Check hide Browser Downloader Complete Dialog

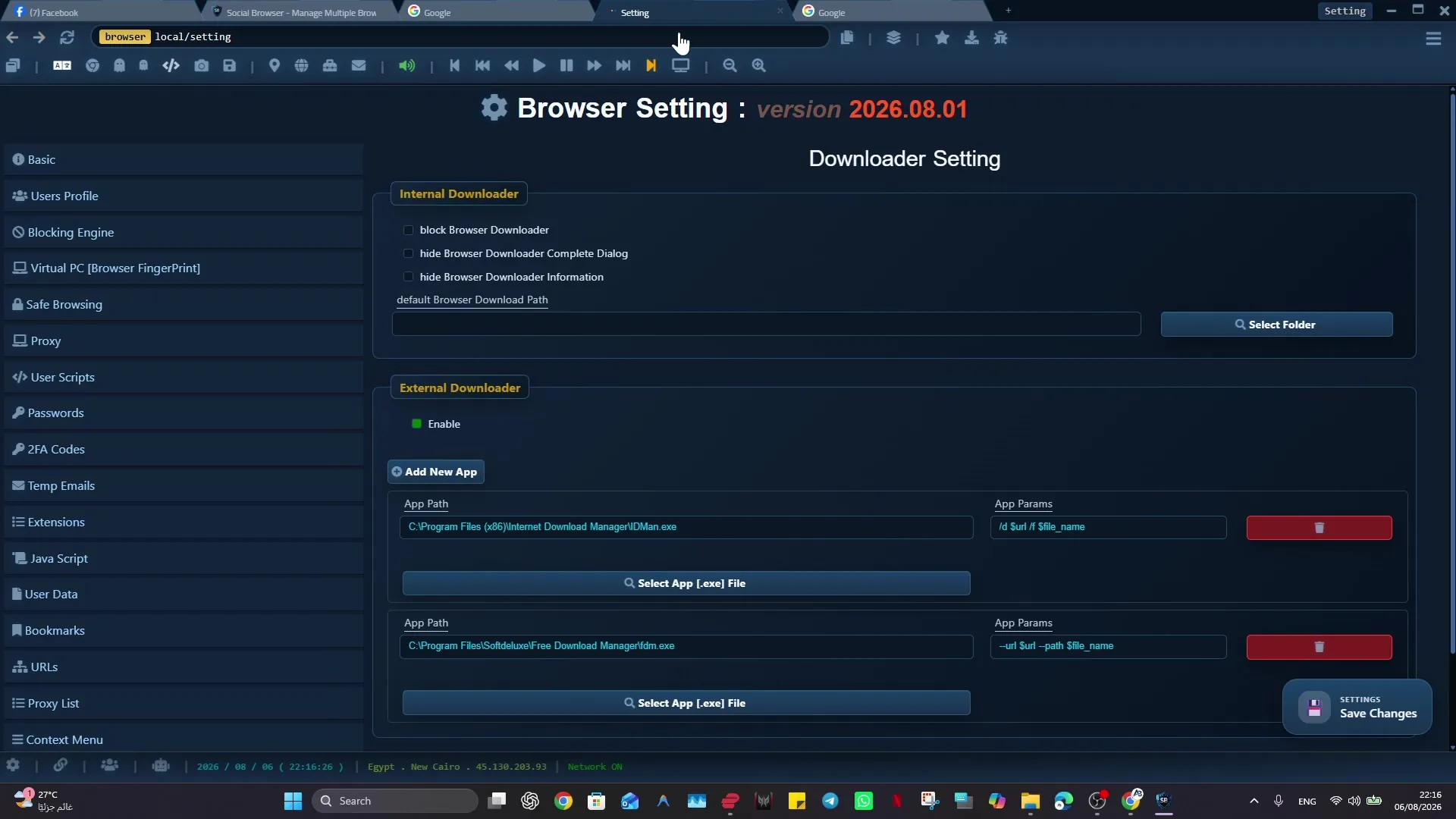tap(409, 253)
